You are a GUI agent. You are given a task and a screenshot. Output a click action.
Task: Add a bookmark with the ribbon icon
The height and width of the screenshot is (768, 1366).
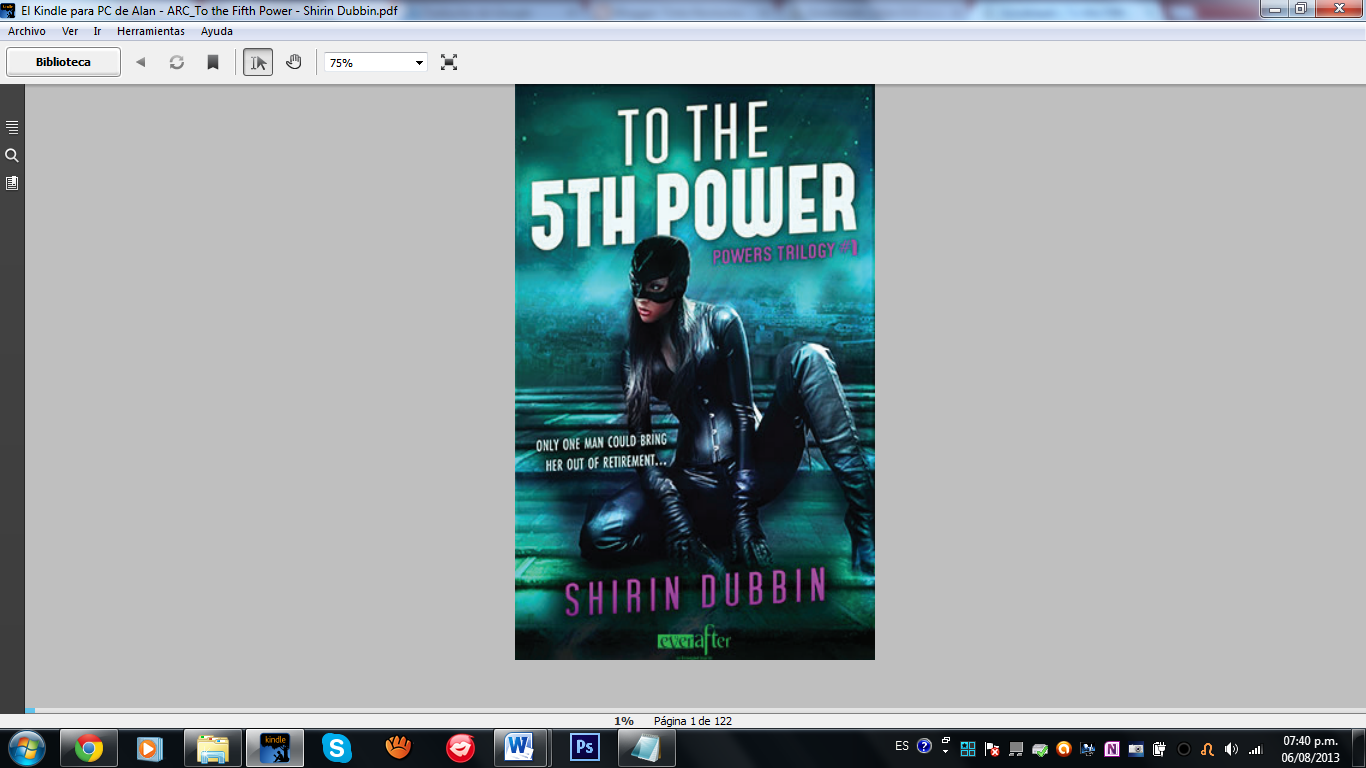pos(213,62)
